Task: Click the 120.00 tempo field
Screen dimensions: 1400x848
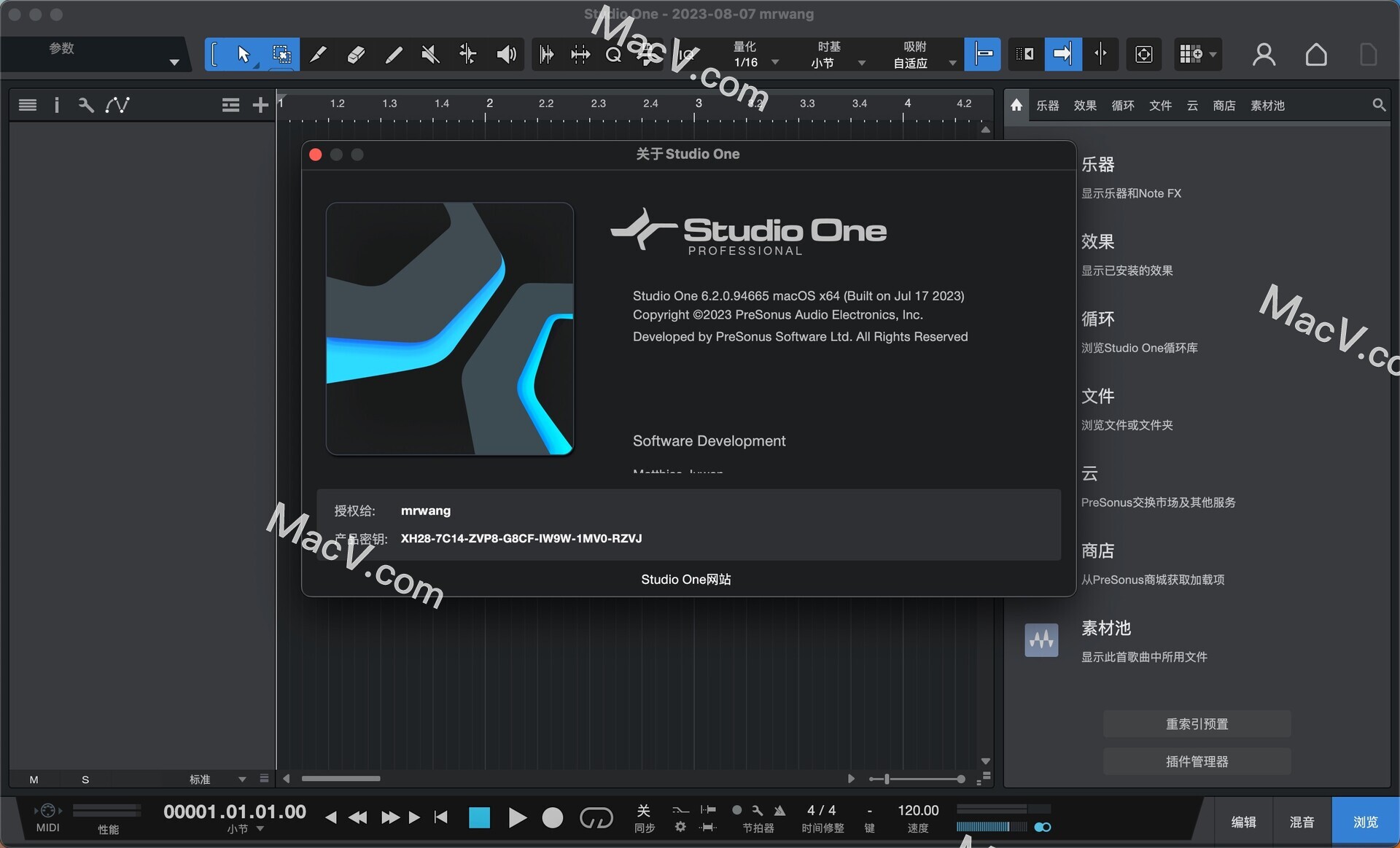Action: pos(918,810)
